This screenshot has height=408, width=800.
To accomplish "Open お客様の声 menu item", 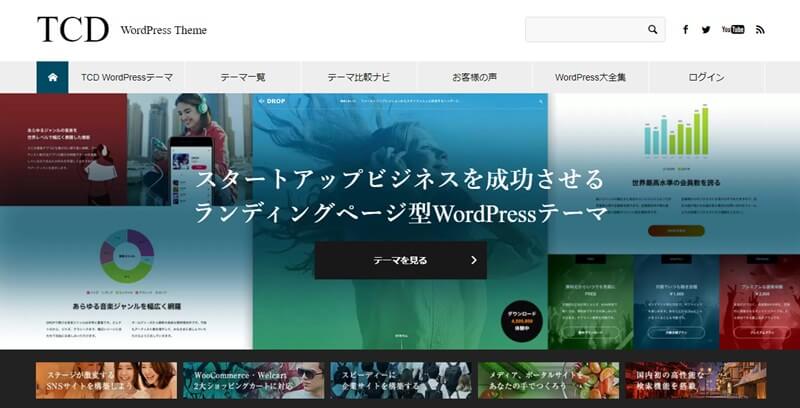I will (474, 78).
